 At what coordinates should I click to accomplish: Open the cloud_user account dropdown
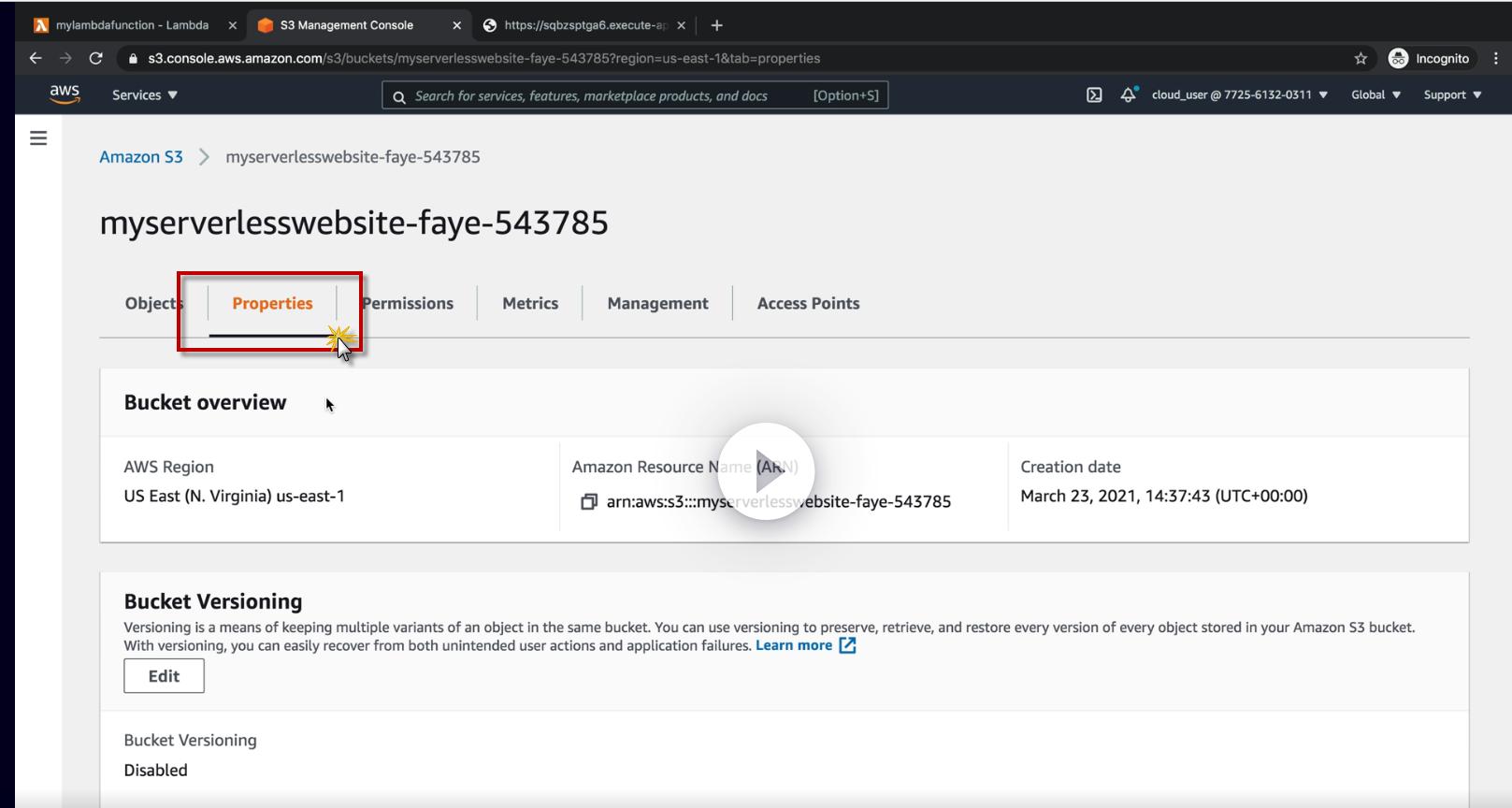(1240, 94)
